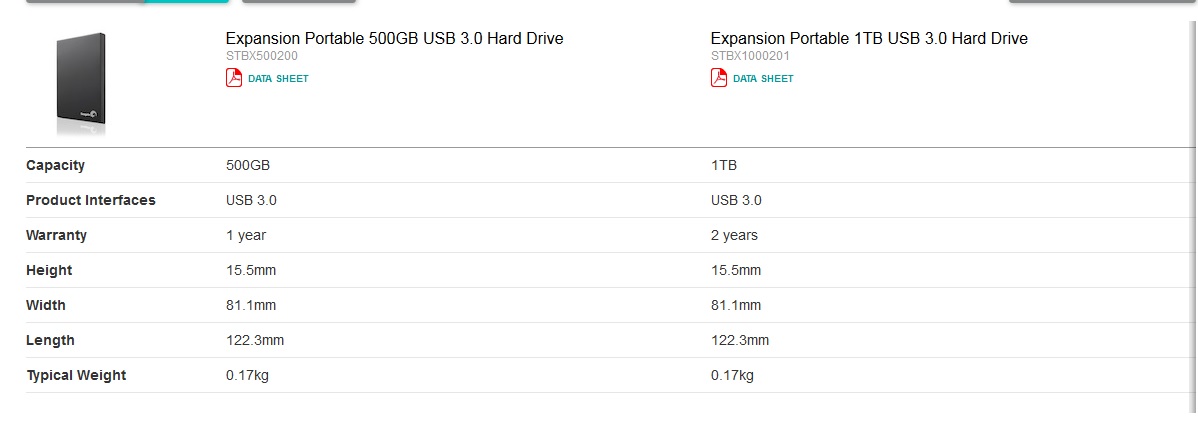Open the DATA SHEET link under STBX1000201
Viewport: 1198px width, 432px height.
click(763, 79)
